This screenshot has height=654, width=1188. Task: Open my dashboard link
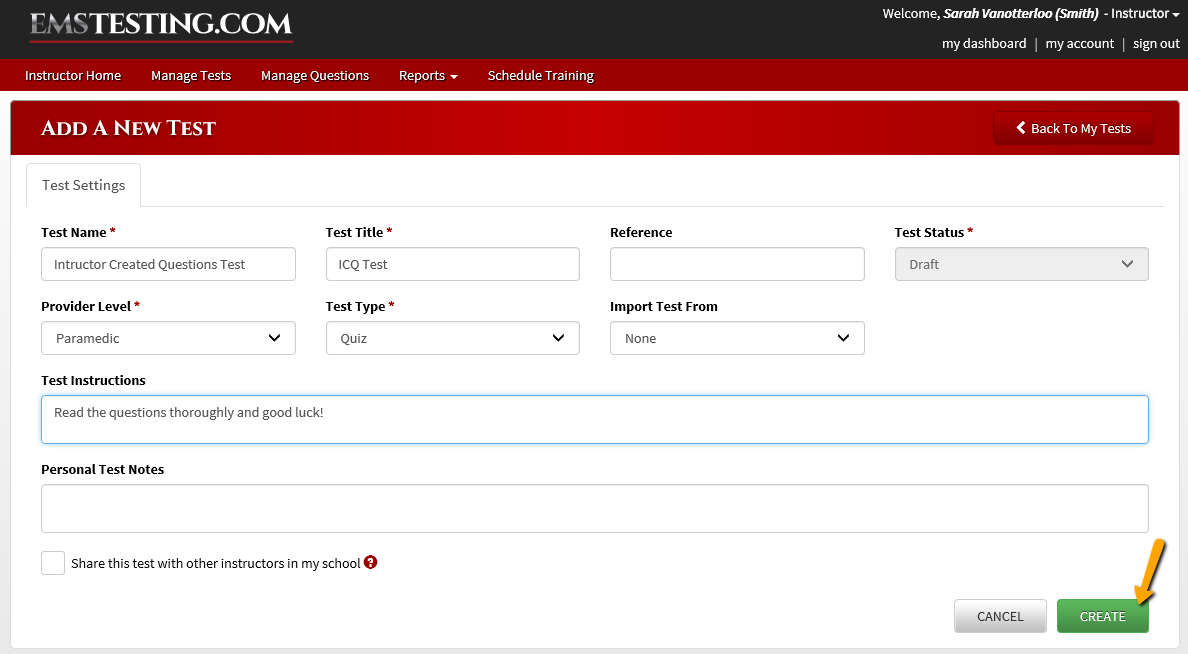[x=984, y=44]
